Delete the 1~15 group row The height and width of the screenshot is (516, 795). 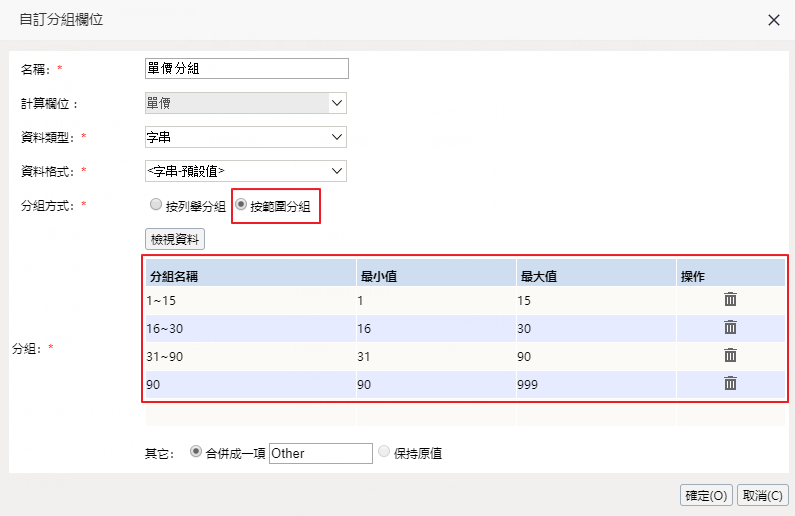pos(730,300)
